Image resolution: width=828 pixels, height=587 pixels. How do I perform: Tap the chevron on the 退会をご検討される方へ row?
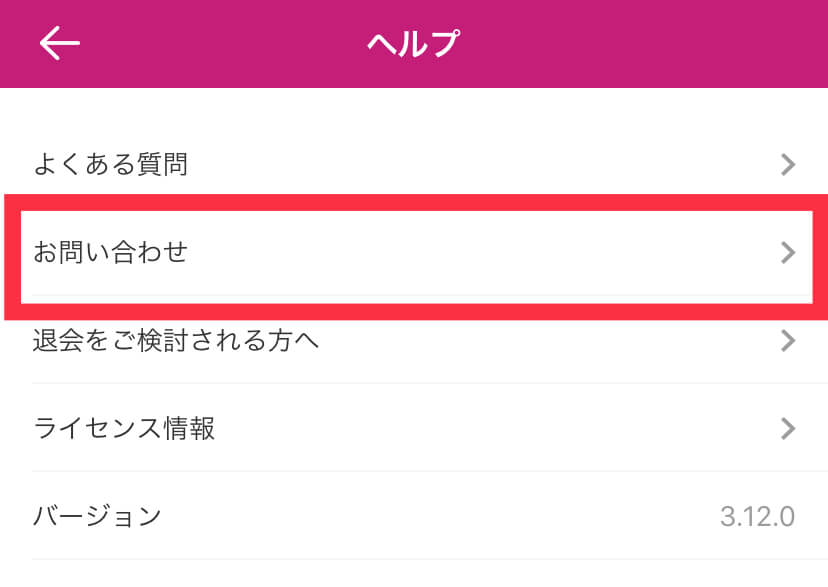(x=788, y=341)
